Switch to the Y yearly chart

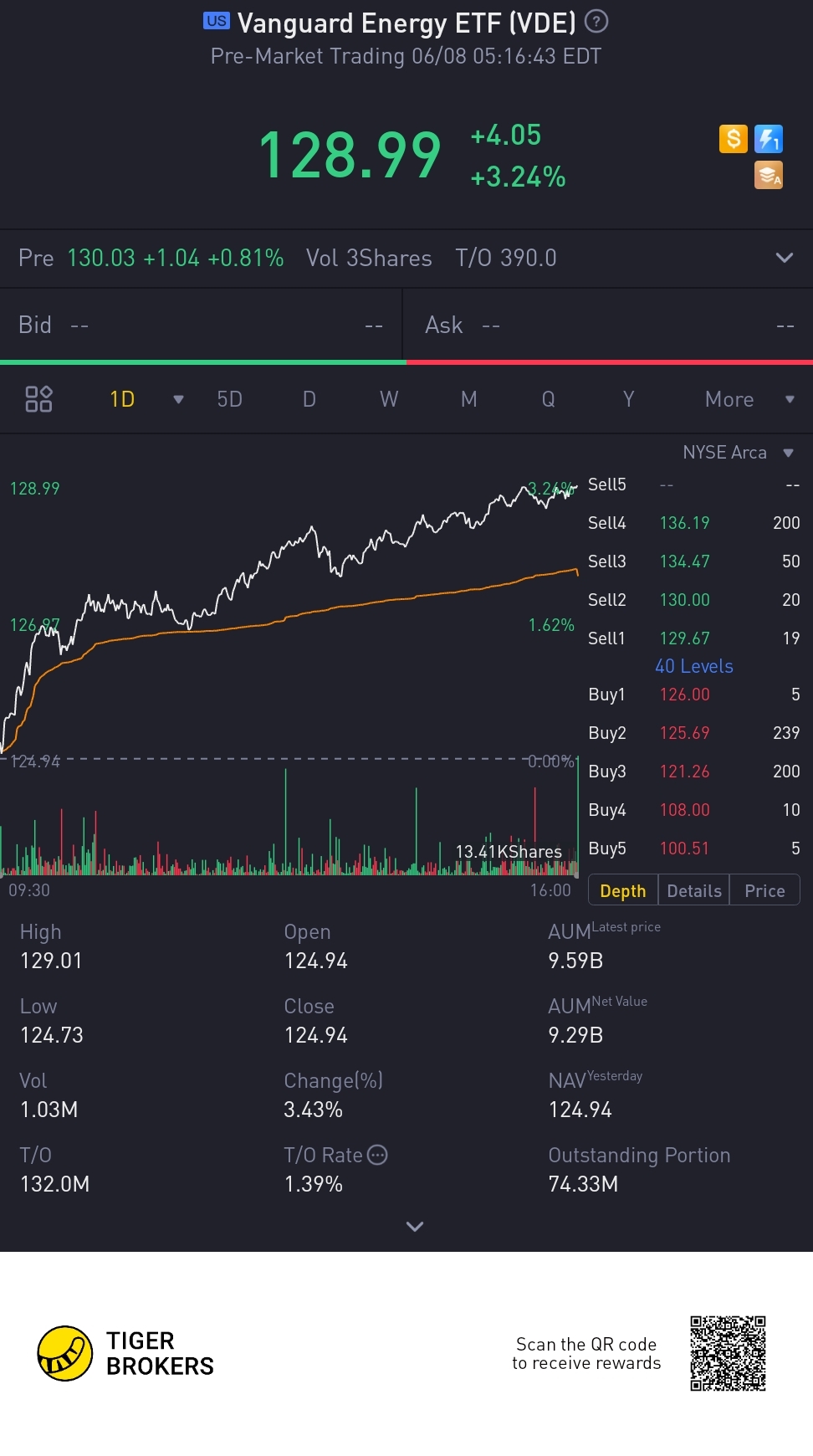628,399
